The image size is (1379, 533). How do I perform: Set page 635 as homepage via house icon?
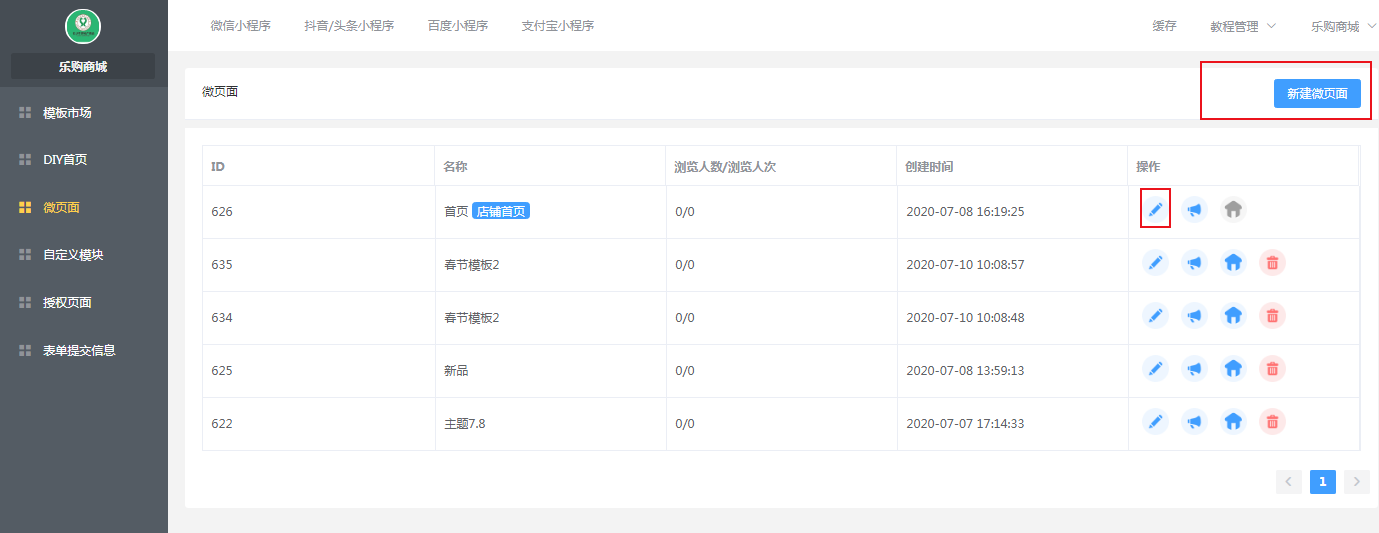pos(1233,263)
